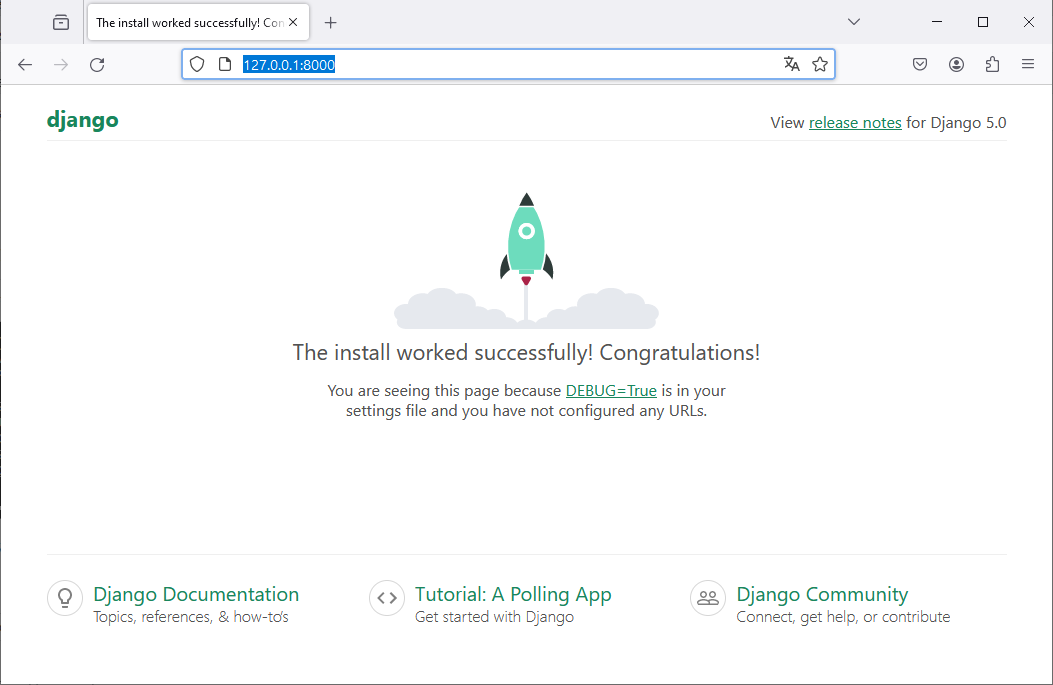Image resolution: width=1053 pixels, height=685 pixels.
Task: Click the address bar showing 127.0.0.1:8000
Action: (x=500, y=65)
